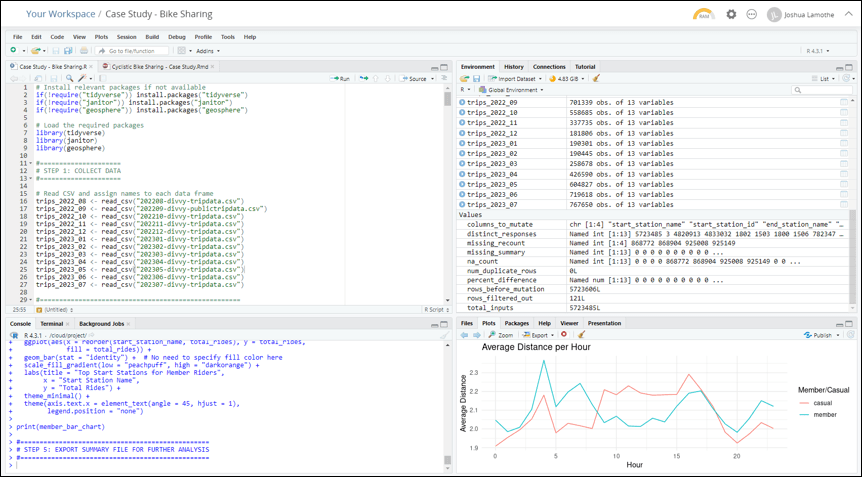Clear the environment with the broom icon
Image resolution: width=862 pixels, height=477 pixels.
pos(596,78)
